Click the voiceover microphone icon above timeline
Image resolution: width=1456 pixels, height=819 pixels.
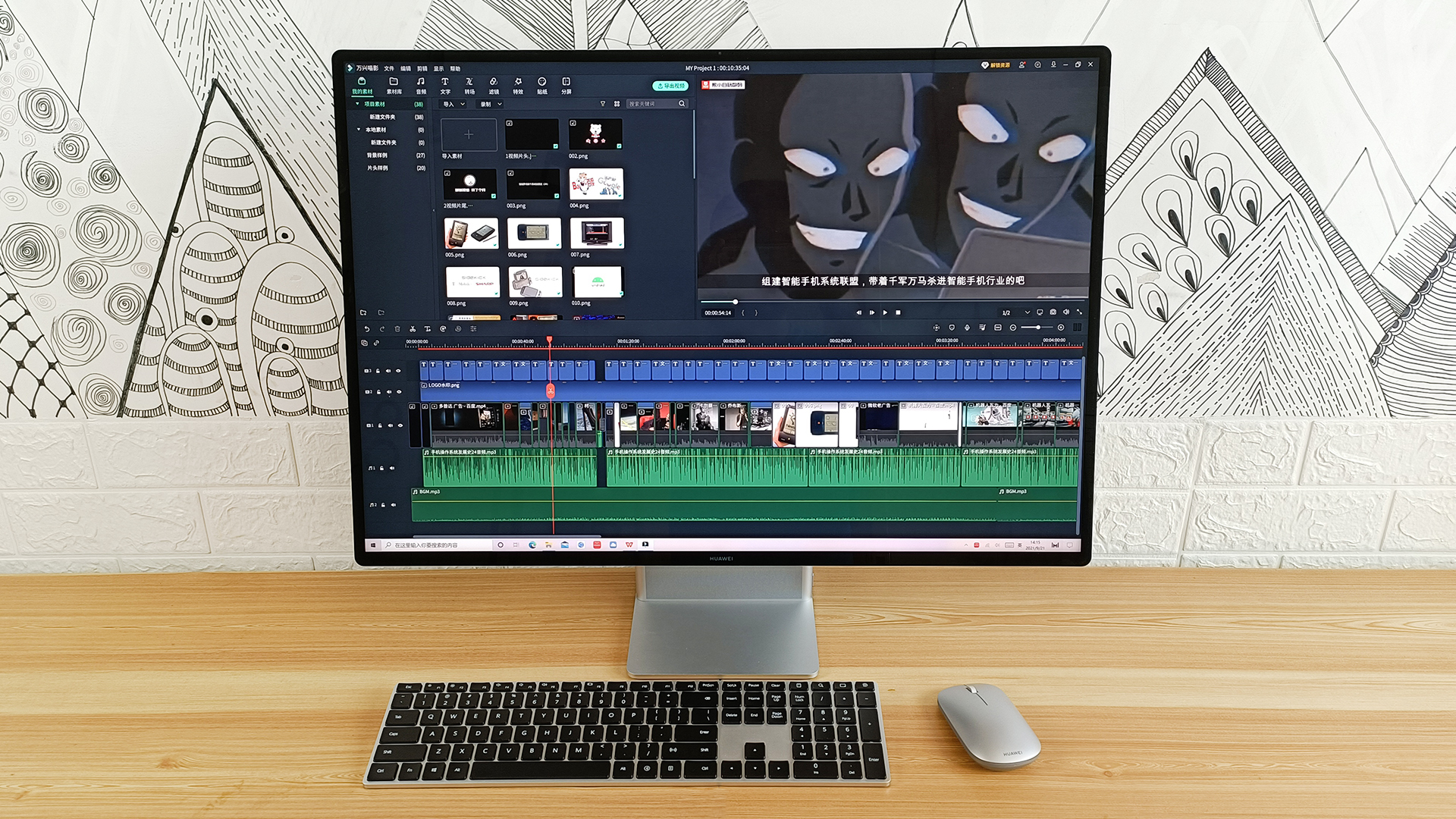(967, 328)
